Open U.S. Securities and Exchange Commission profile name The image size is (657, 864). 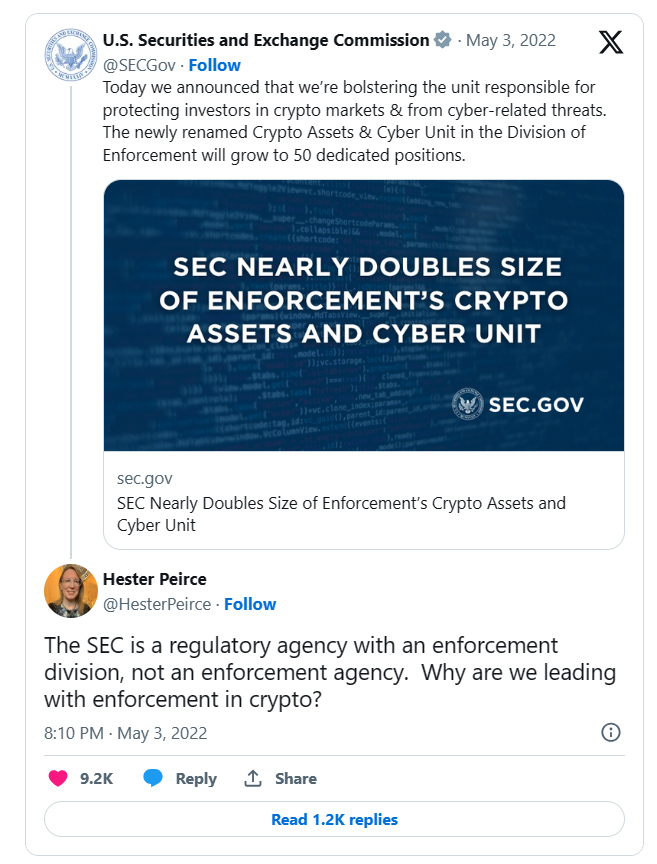point(266,40)
